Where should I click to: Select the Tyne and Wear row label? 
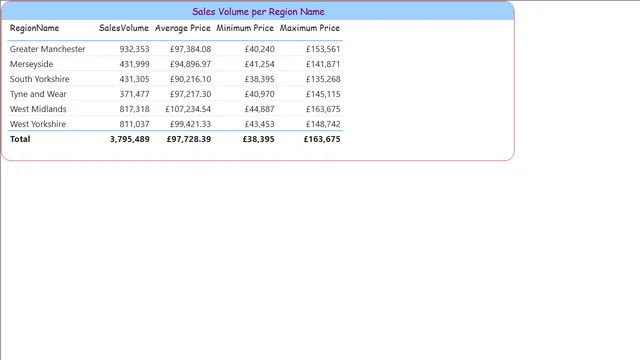coord(38,94)
